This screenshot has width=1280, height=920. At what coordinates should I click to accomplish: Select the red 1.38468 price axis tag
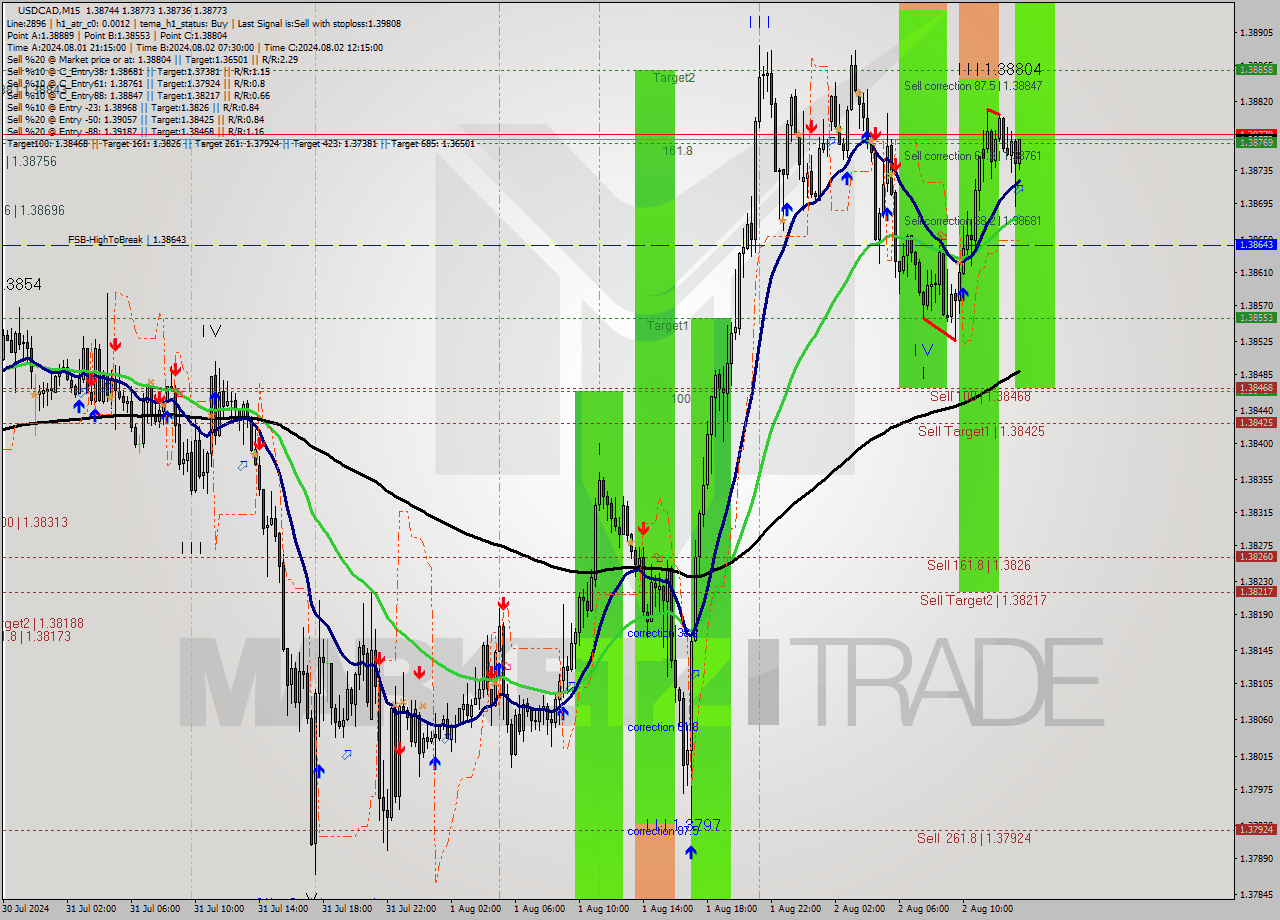click(1256, 388)
